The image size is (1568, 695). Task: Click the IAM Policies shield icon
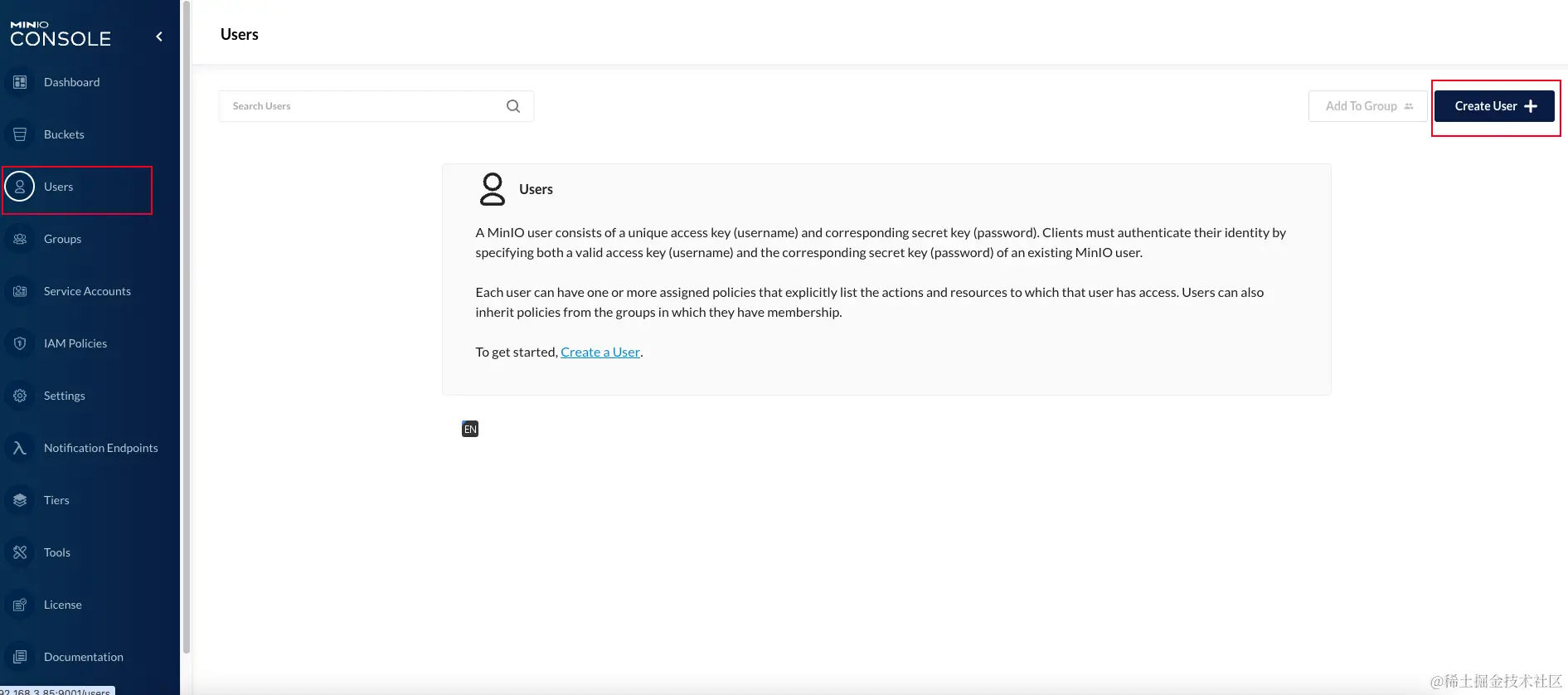20,343
